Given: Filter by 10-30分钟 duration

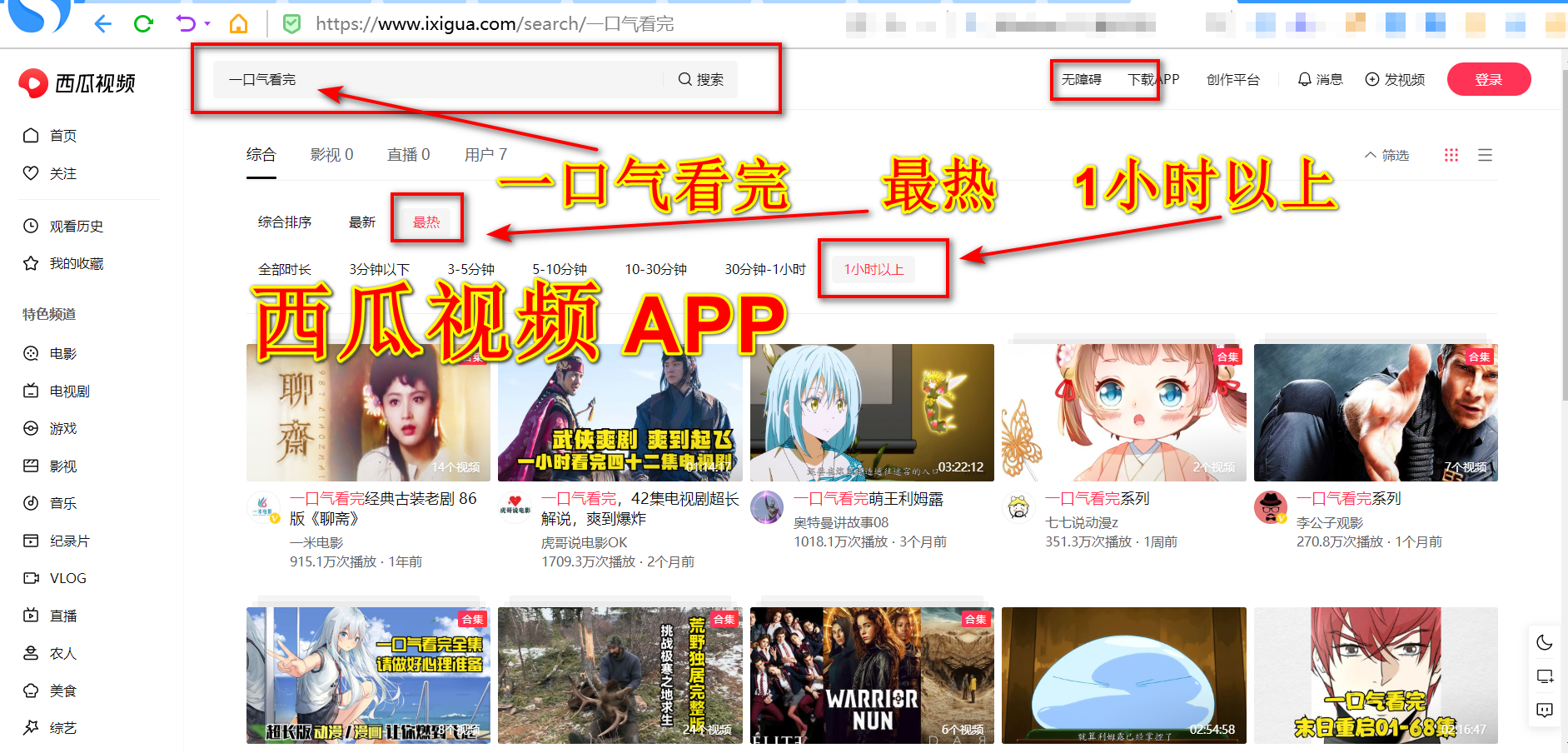Looking at the screenshot, I should (x=656, y=270).
